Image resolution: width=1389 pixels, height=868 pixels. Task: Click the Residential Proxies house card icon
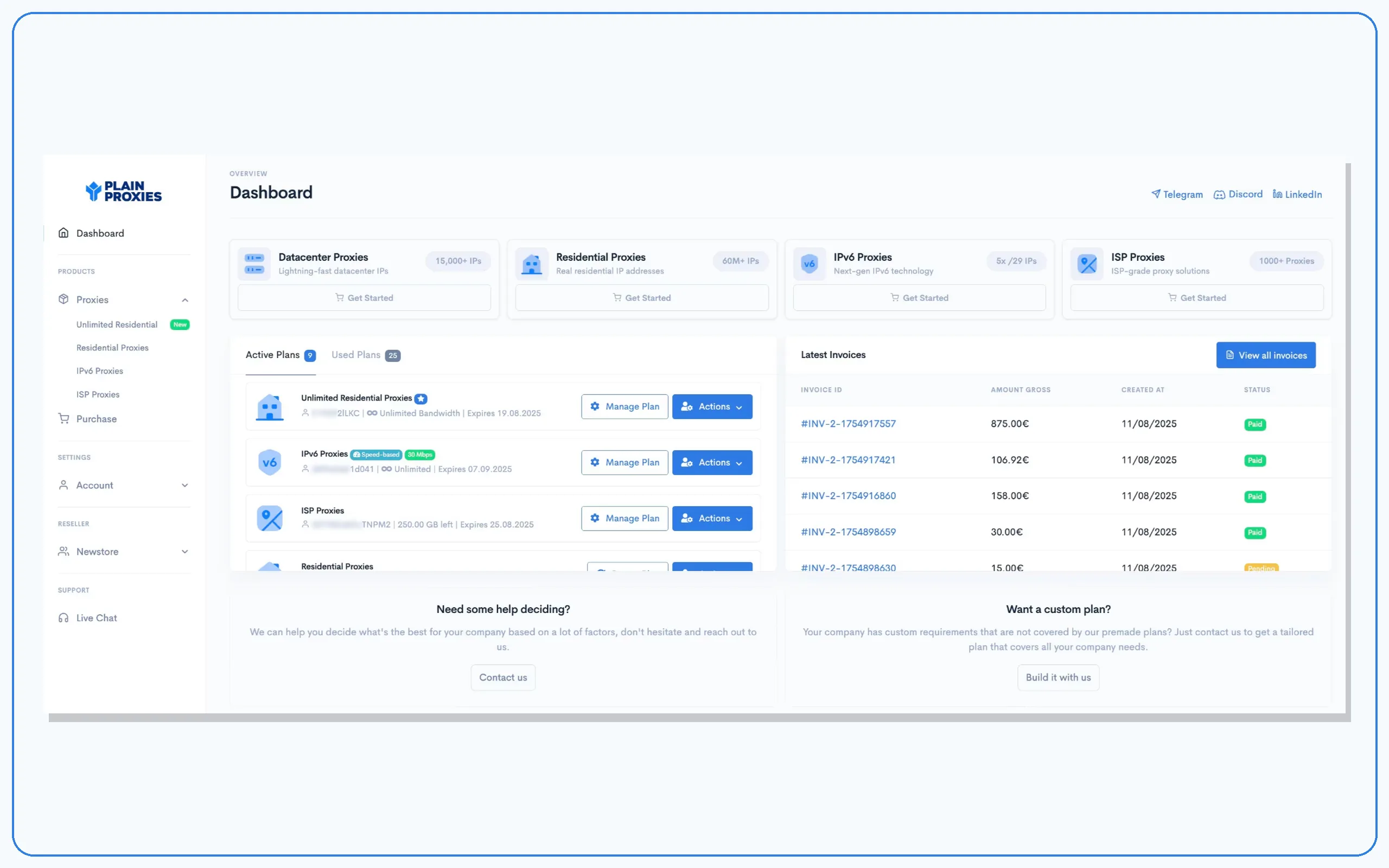click(532, 264)
